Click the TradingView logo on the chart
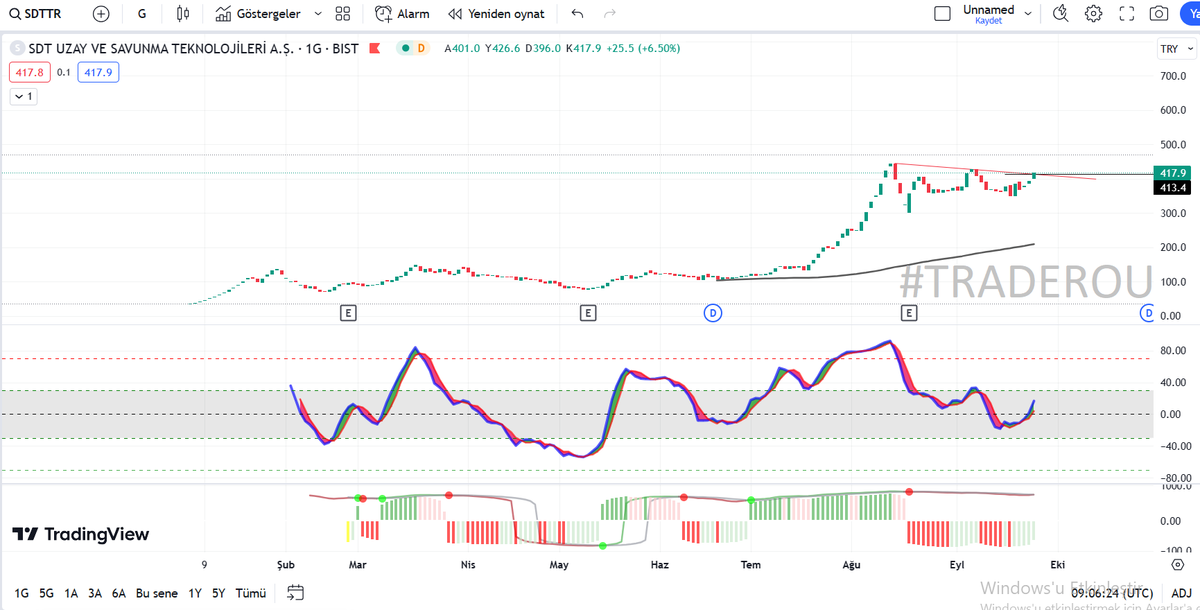 [81, 535]
